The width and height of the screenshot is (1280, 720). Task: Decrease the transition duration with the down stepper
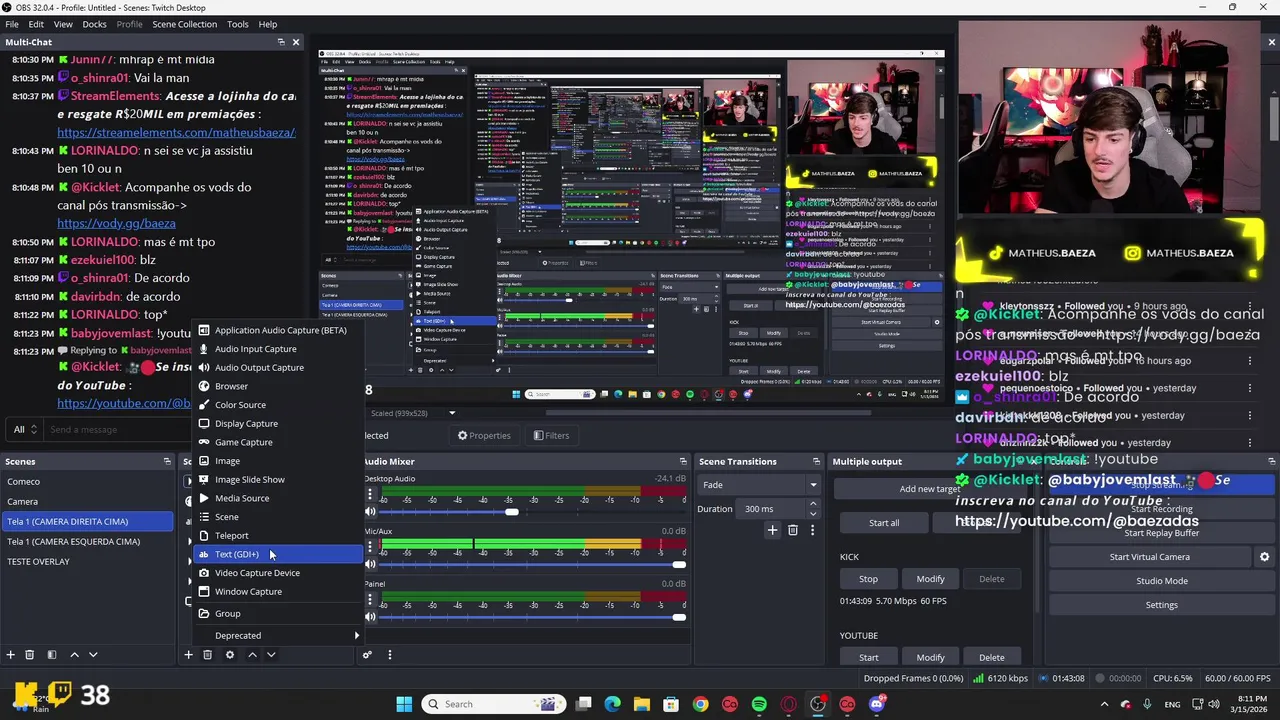point(813,513)
